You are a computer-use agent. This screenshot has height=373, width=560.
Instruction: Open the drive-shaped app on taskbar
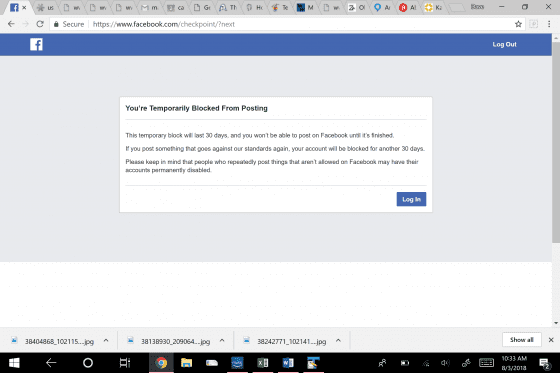[212, 363]
